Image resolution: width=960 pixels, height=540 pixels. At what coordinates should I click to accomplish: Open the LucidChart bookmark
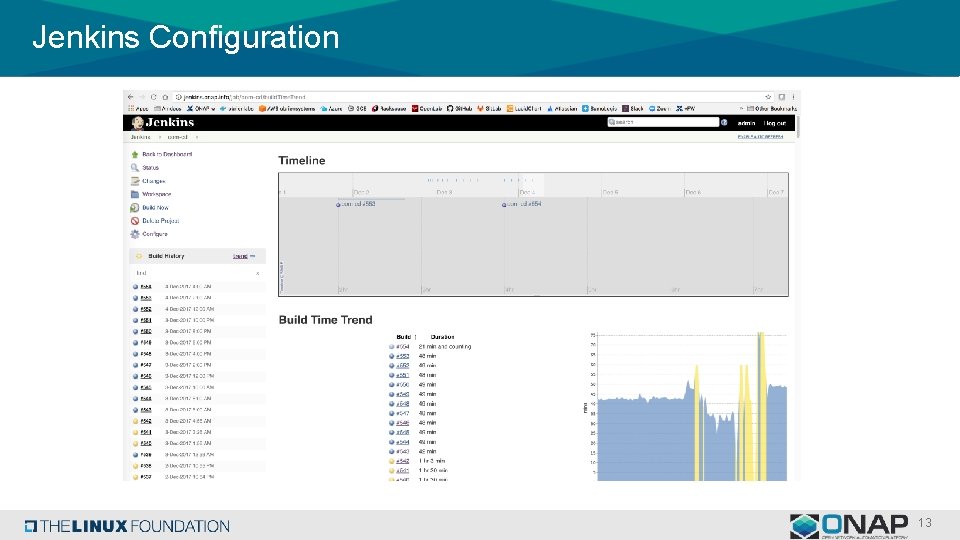[525, 108]
